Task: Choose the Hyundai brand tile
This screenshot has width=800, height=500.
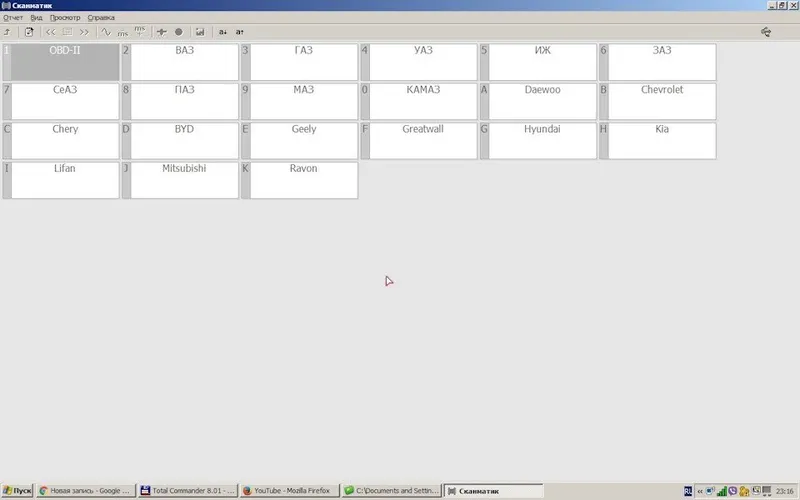Action: [538, 141]
